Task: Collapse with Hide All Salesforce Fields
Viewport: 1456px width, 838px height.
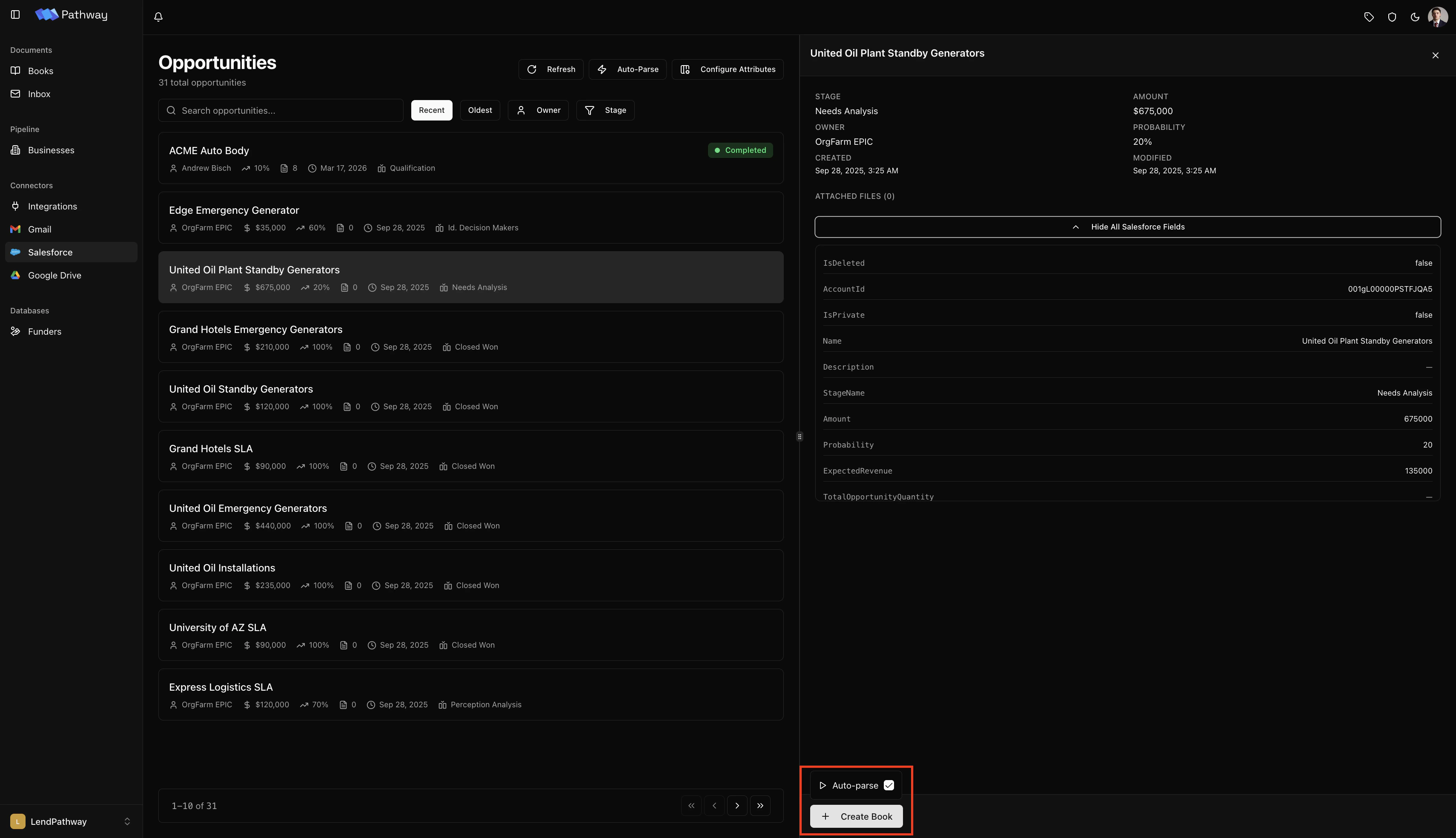Action: 1127,227
